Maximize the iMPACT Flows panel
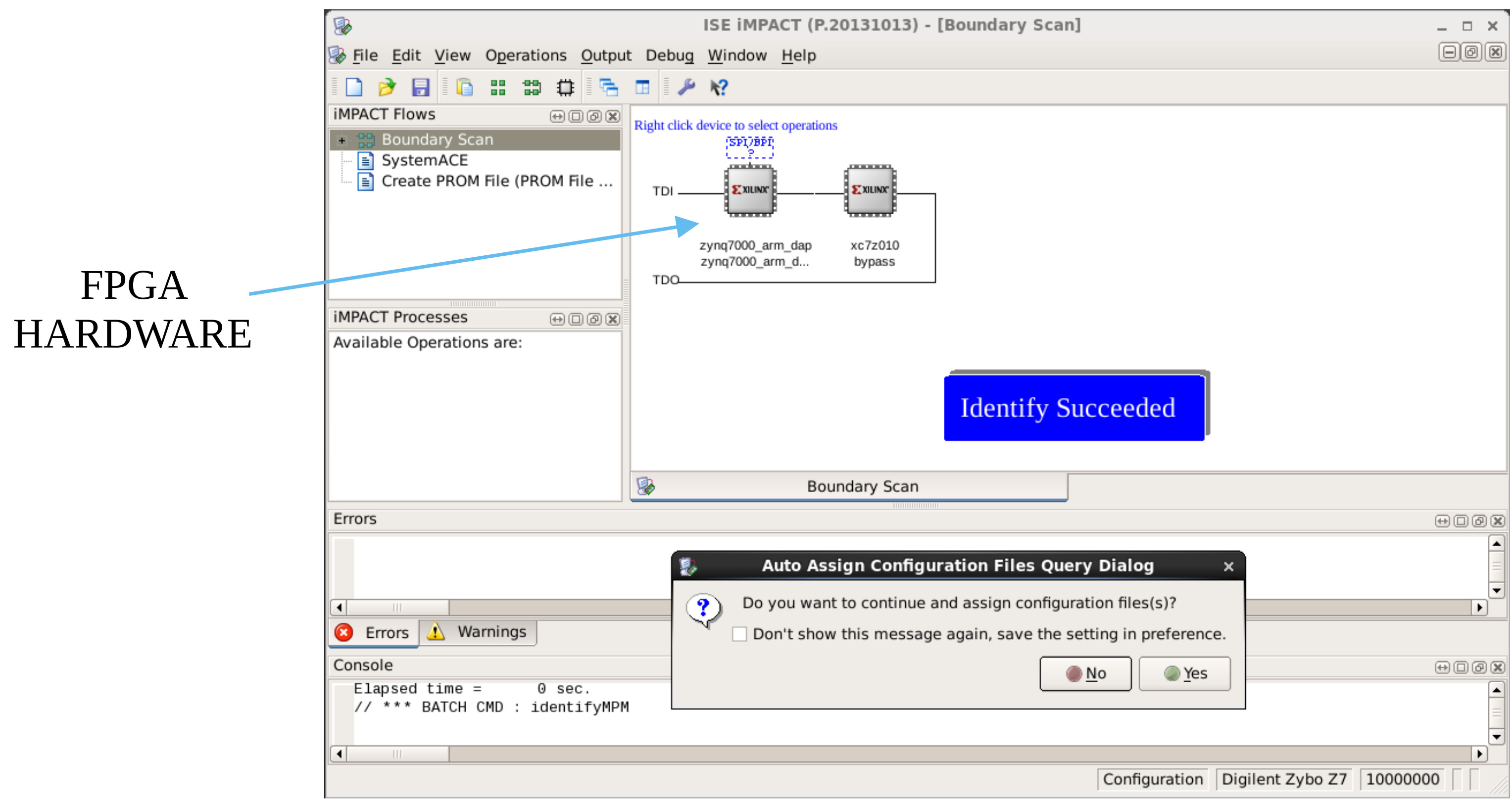Image resolution: width=1512 pixels, height=800 pixels. (x=576, y=116)
